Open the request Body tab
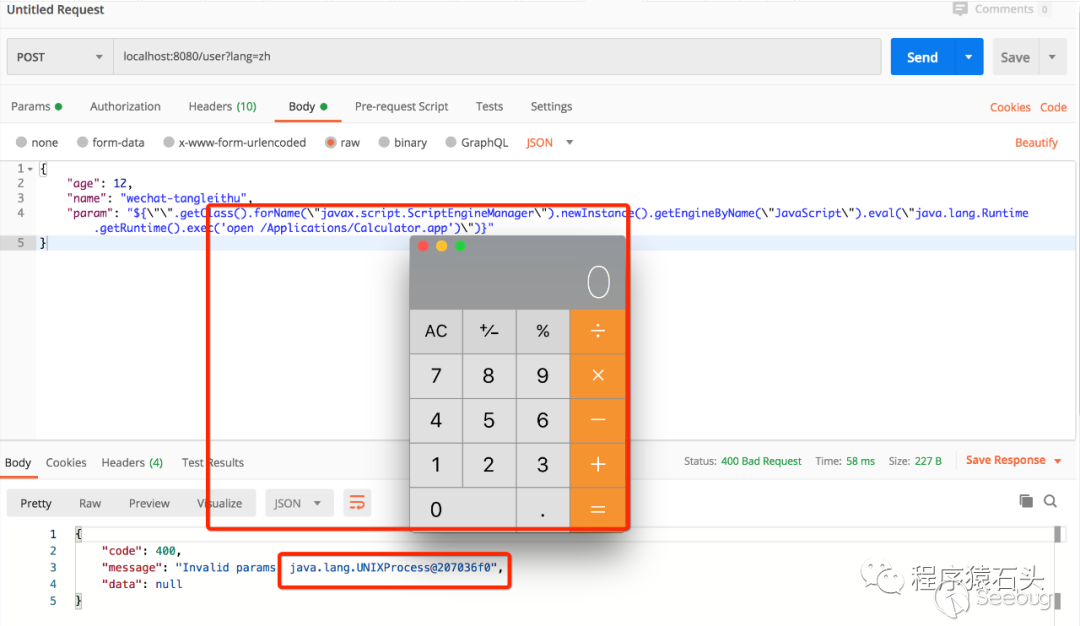The image size is (1080, 626). [308, 107]
